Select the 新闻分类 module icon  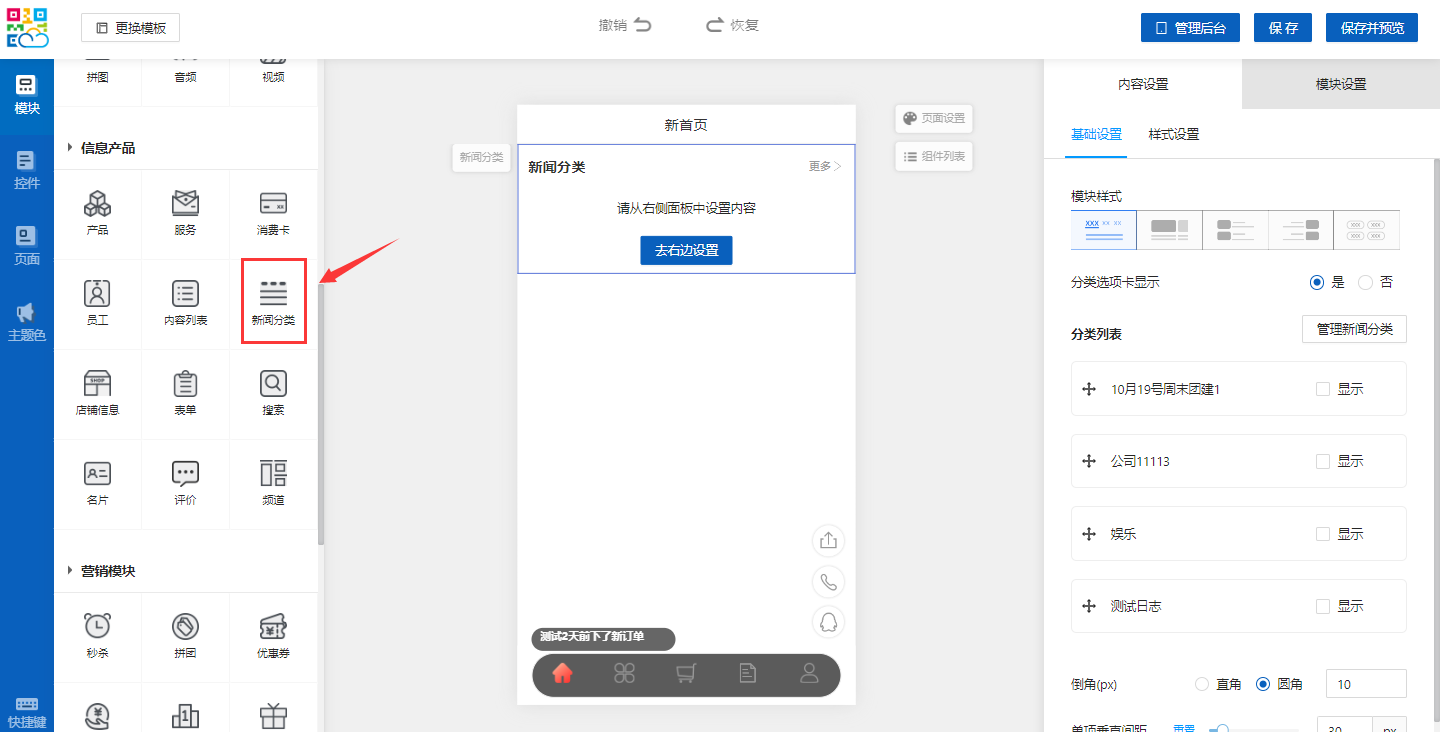pos(273,302)
